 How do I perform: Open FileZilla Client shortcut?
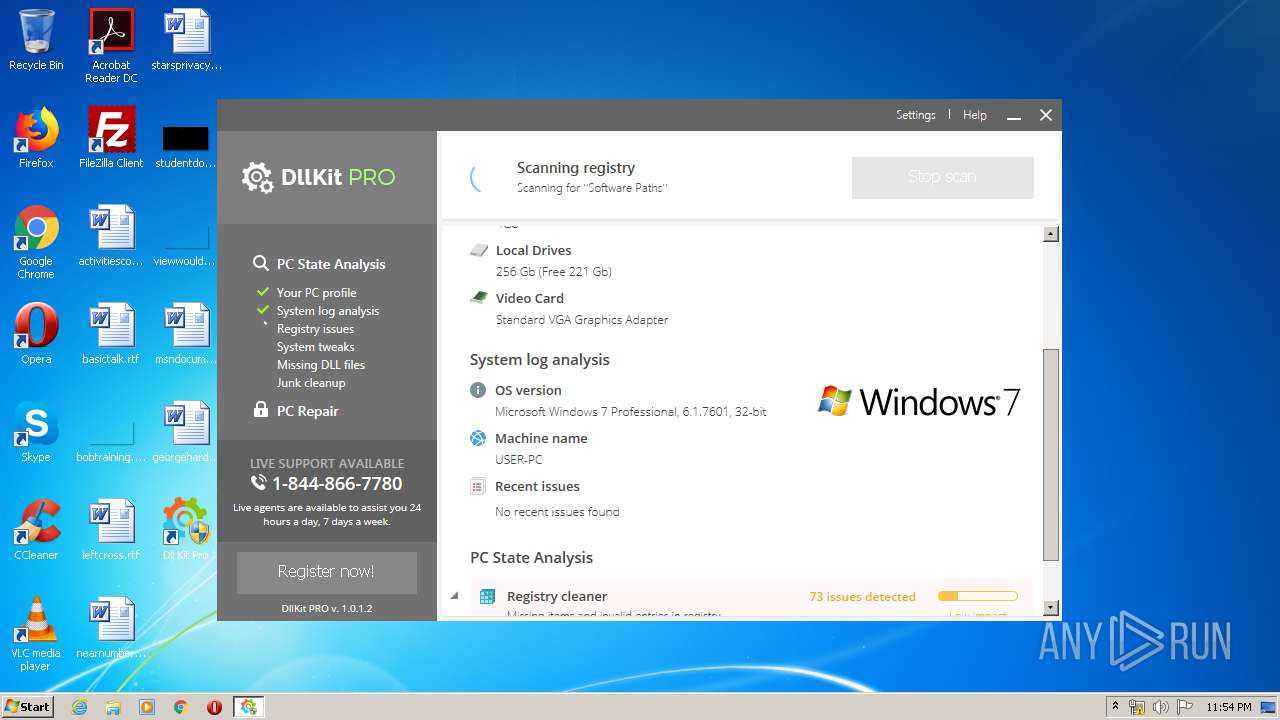[111, 137]
